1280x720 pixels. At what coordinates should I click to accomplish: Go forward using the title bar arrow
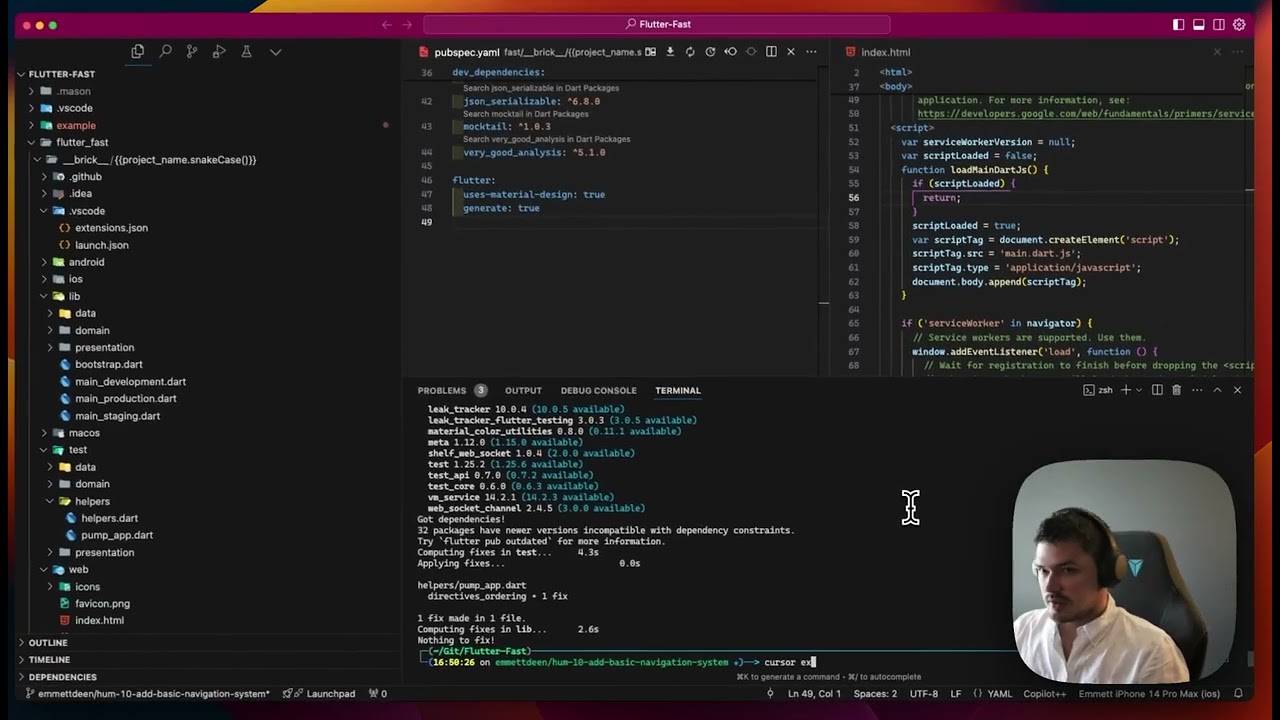[407, 24]
